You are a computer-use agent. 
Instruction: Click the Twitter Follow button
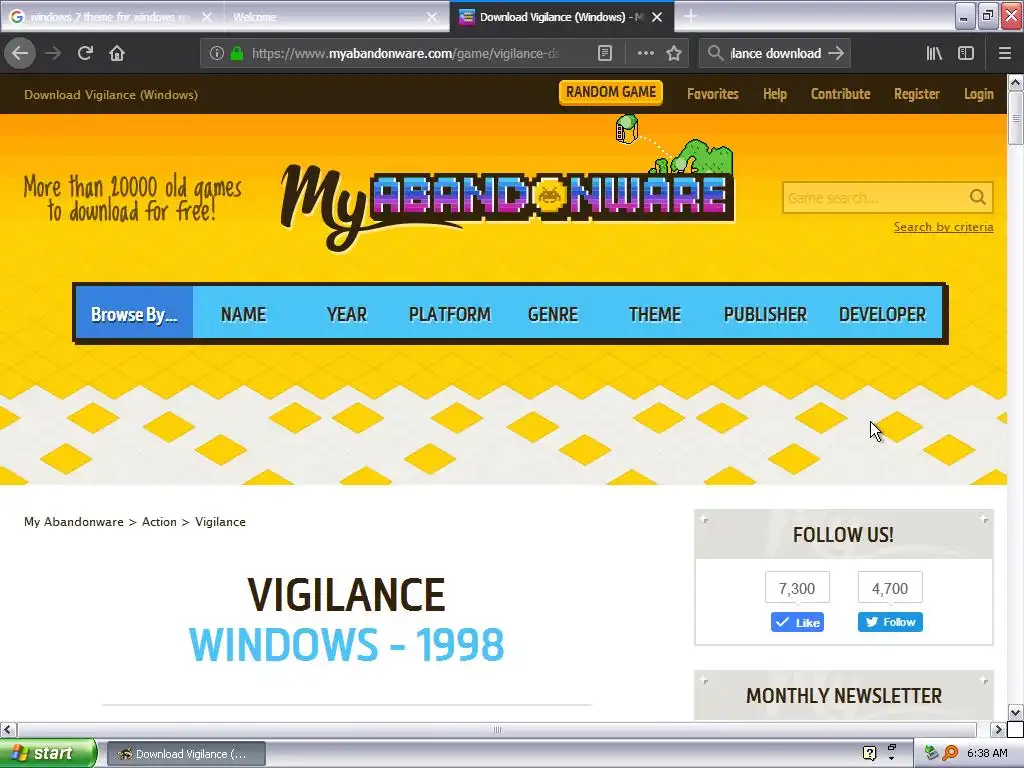[890, 622]
